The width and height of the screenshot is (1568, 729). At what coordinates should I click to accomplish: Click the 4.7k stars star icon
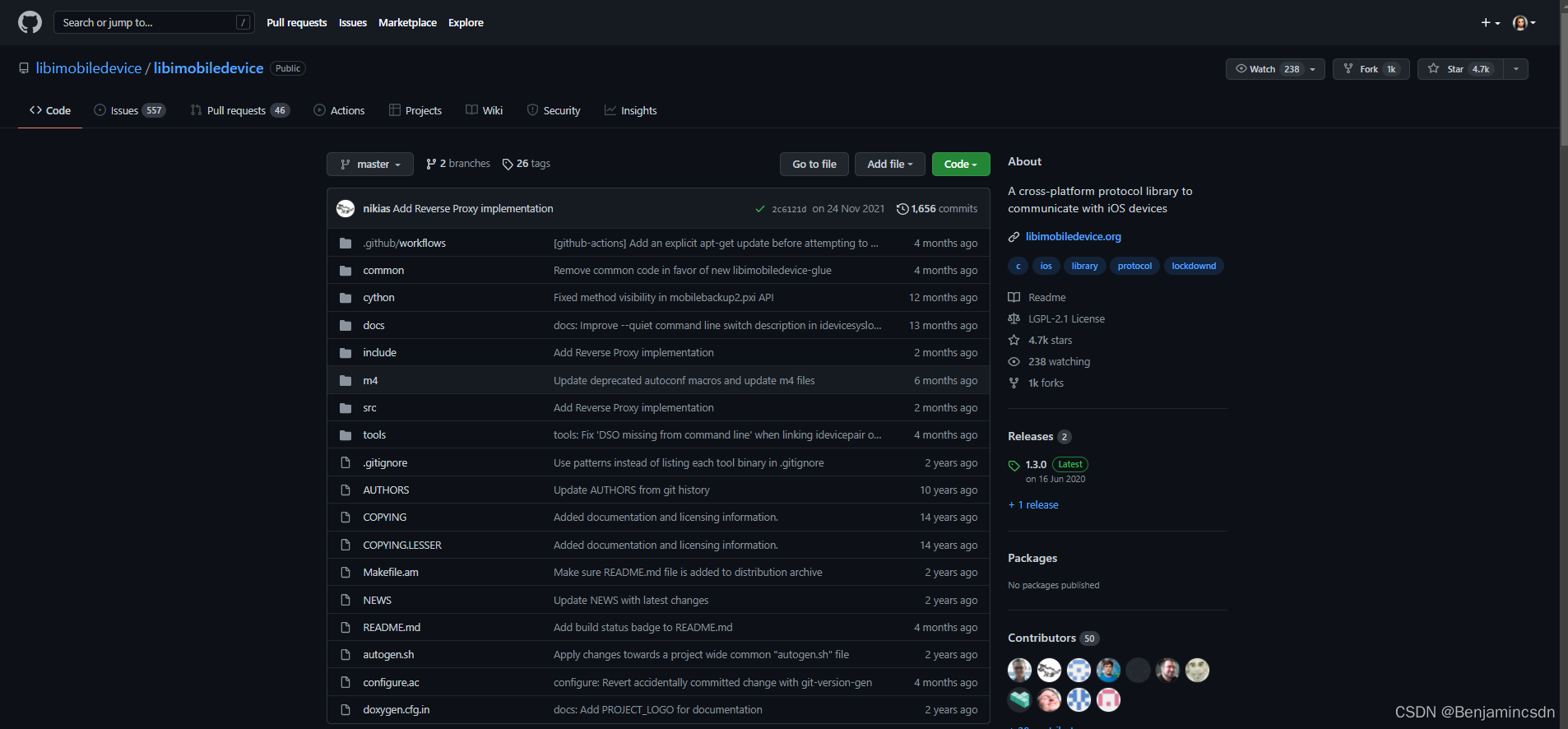point(1014,341)
